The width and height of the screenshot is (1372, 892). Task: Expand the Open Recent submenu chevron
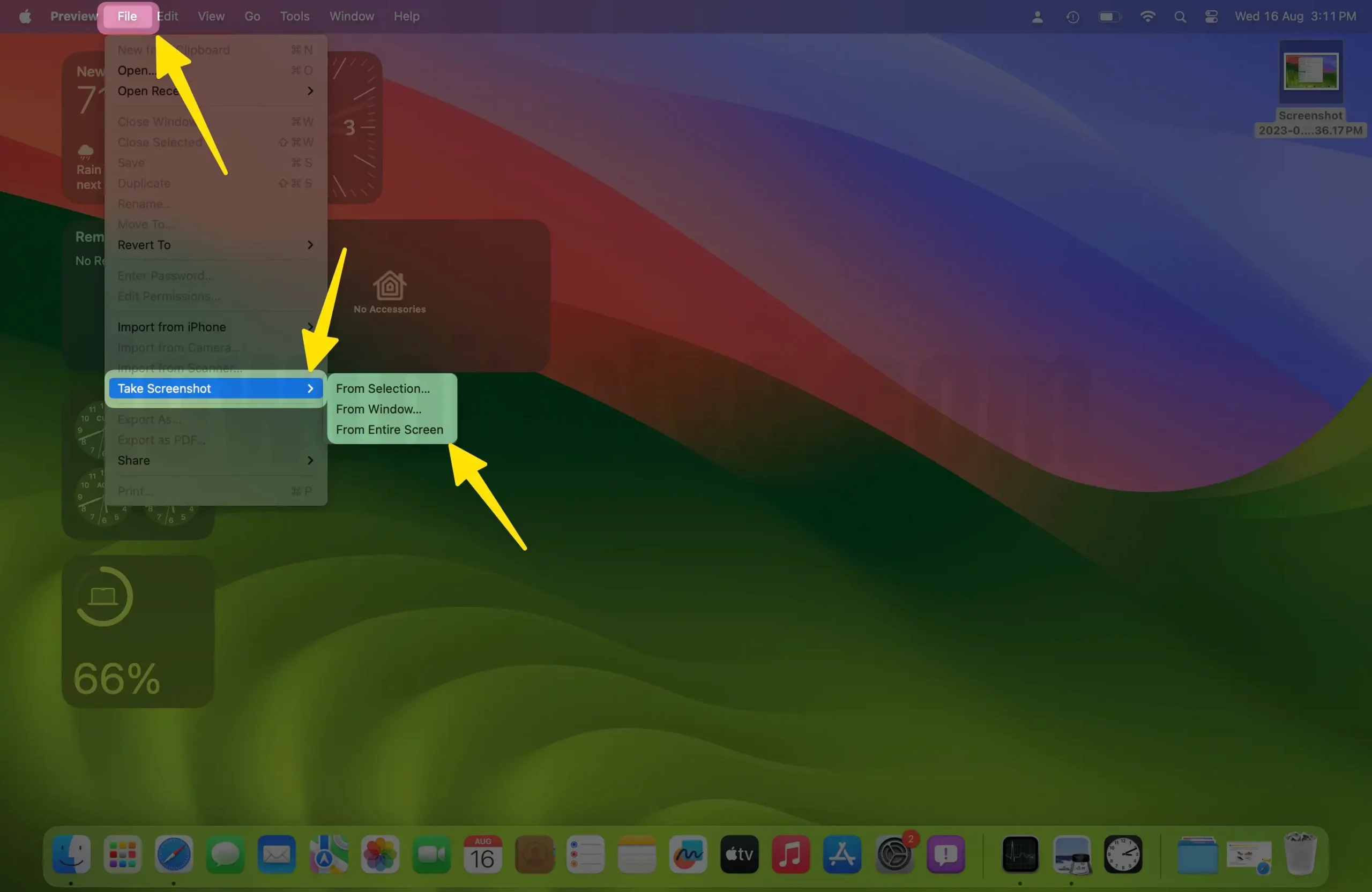(x=310, y=91)
